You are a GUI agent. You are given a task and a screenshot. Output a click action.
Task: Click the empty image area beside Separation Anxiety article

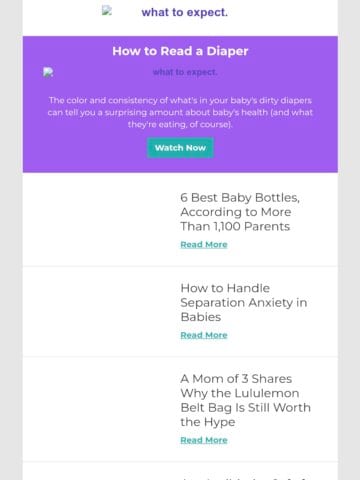(102, 310)
